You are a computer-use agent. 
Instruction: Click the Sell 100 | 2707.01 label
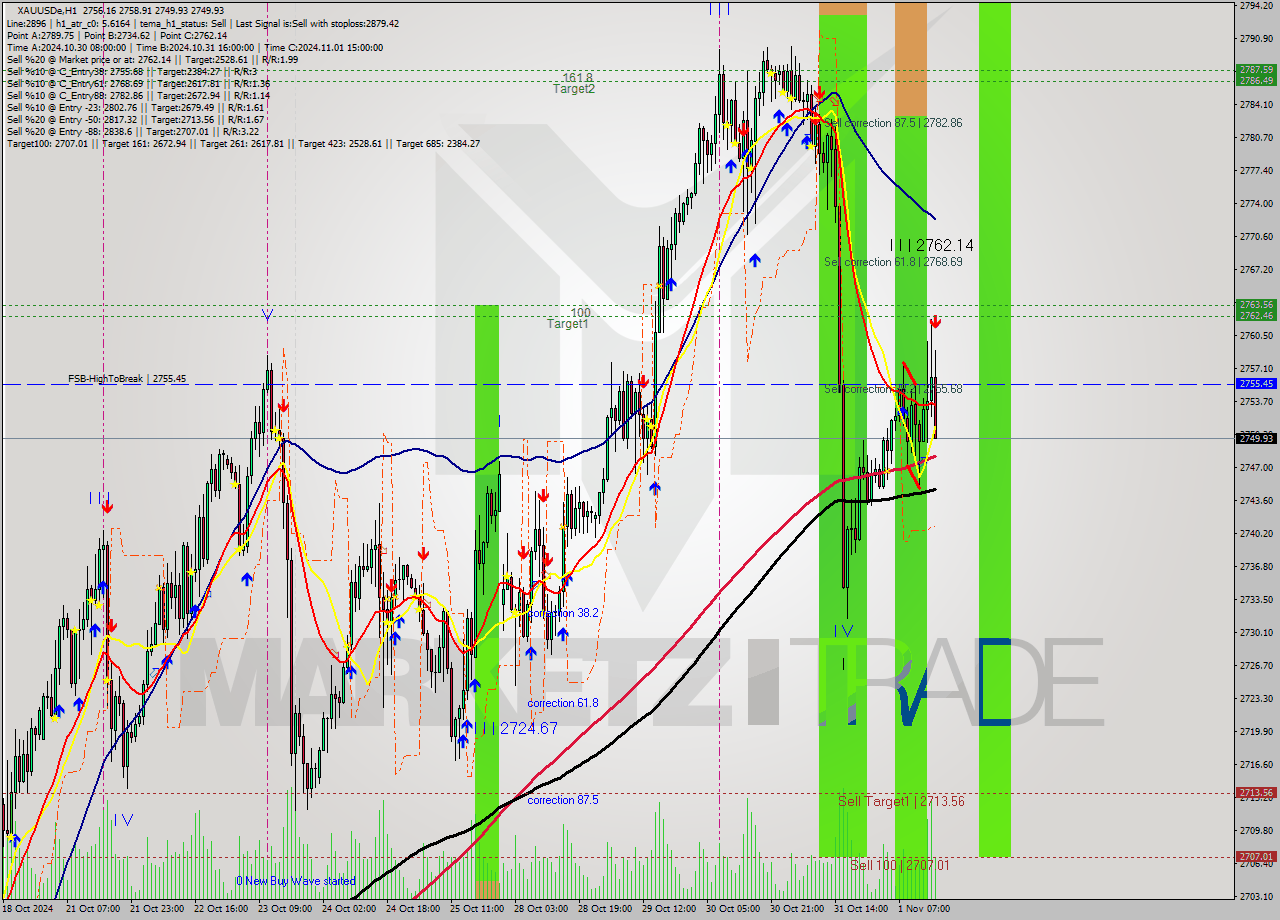(x=900, y=865)
